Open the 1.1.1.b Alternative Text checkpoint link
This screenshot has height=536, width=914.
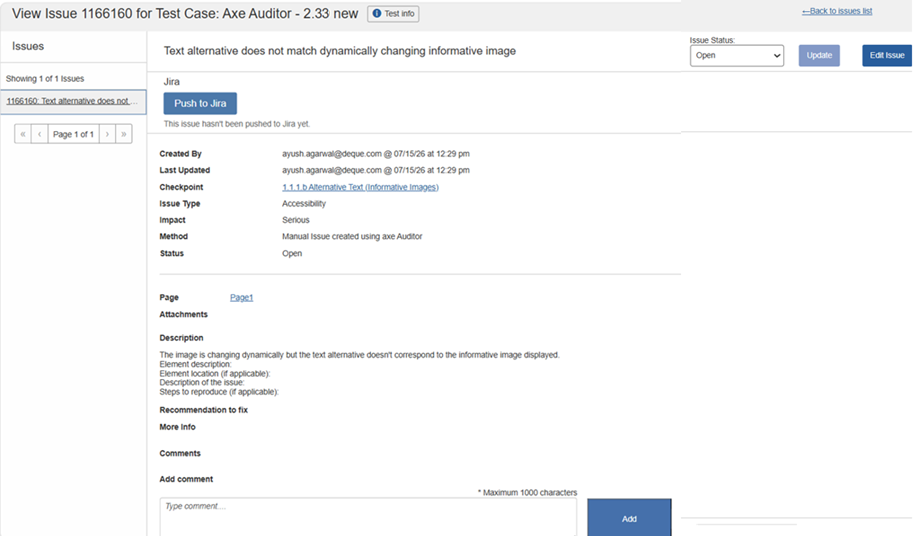coord(360,187)
